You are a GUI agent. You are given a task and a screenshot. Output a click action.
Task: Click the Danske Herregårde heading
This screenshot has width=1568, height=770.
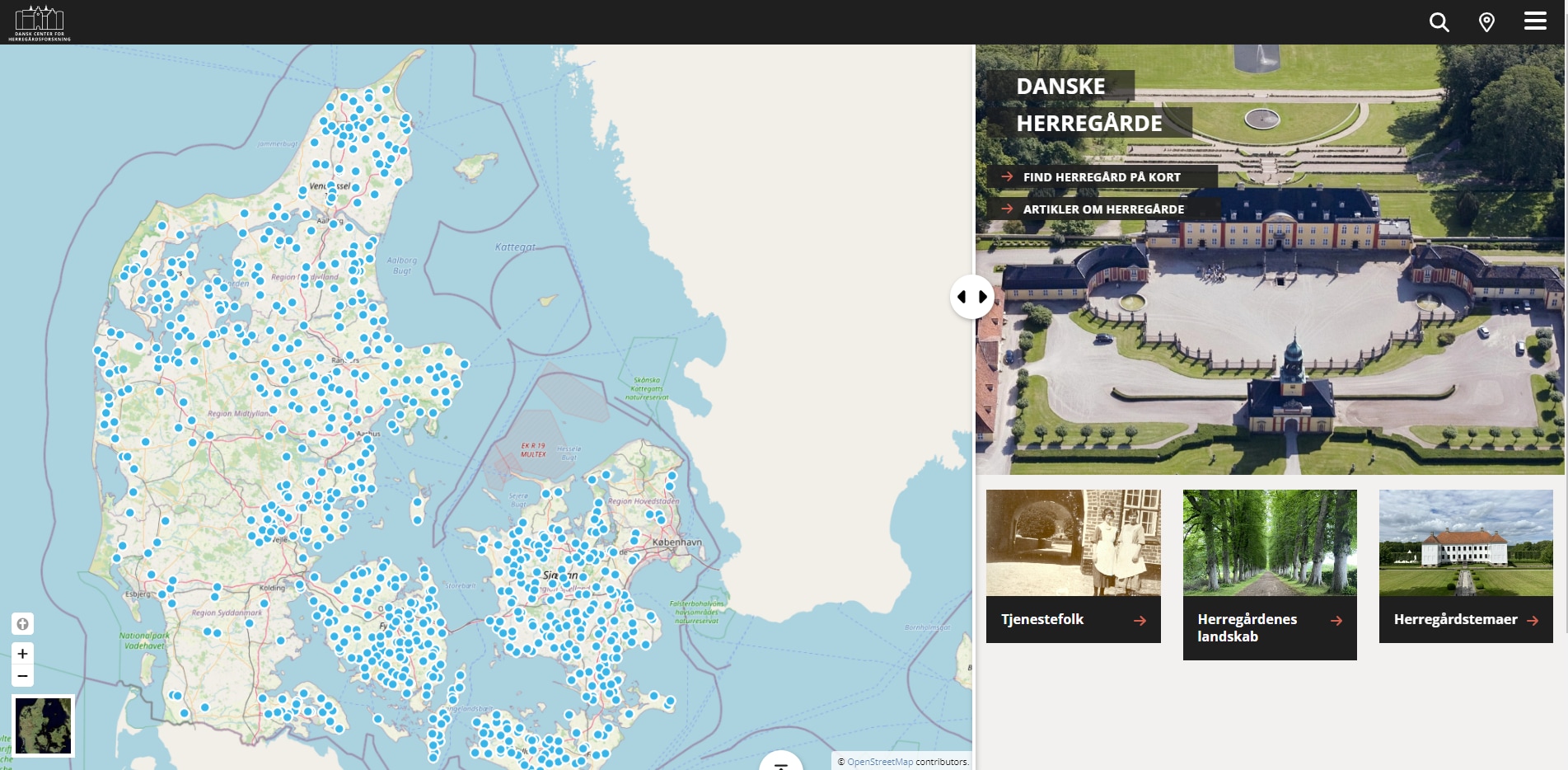[x=1088, y=105]
